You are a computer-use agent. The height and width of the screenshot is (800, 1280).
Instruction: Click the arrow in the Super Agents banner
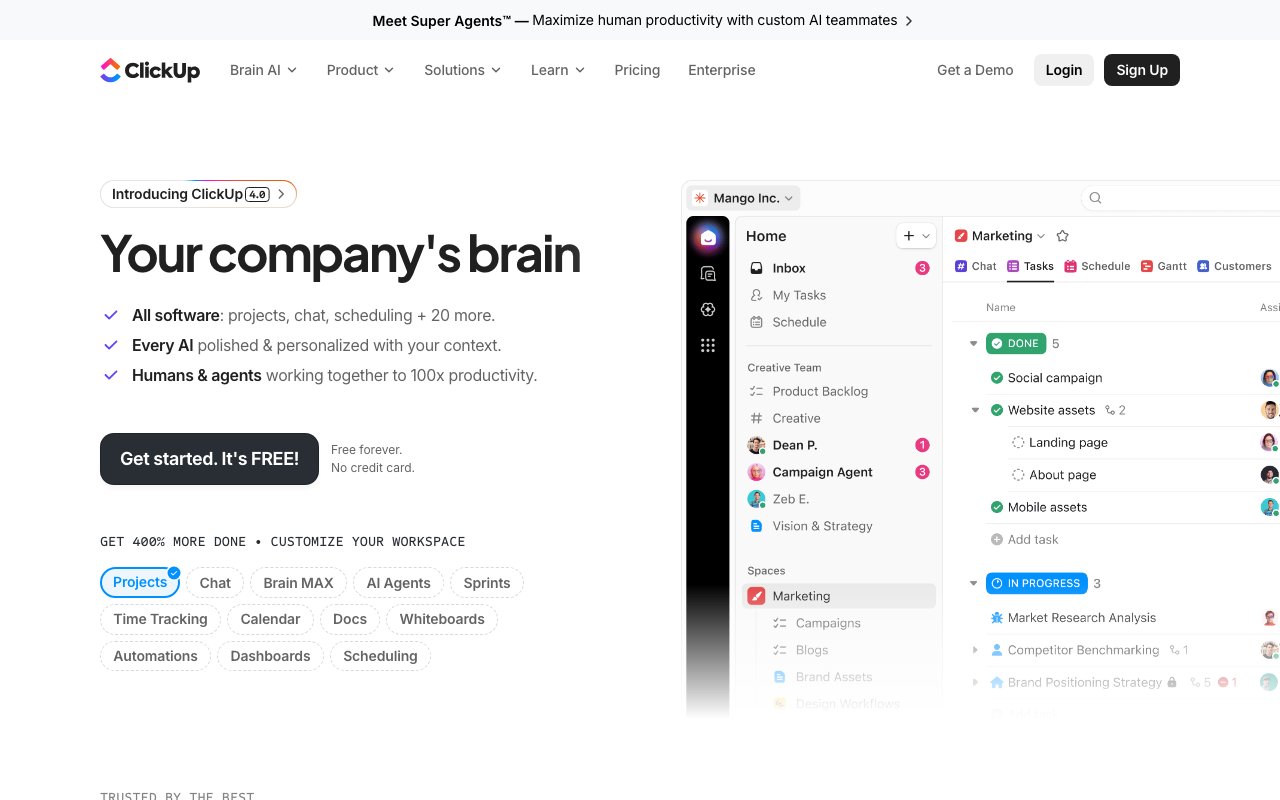908,21
